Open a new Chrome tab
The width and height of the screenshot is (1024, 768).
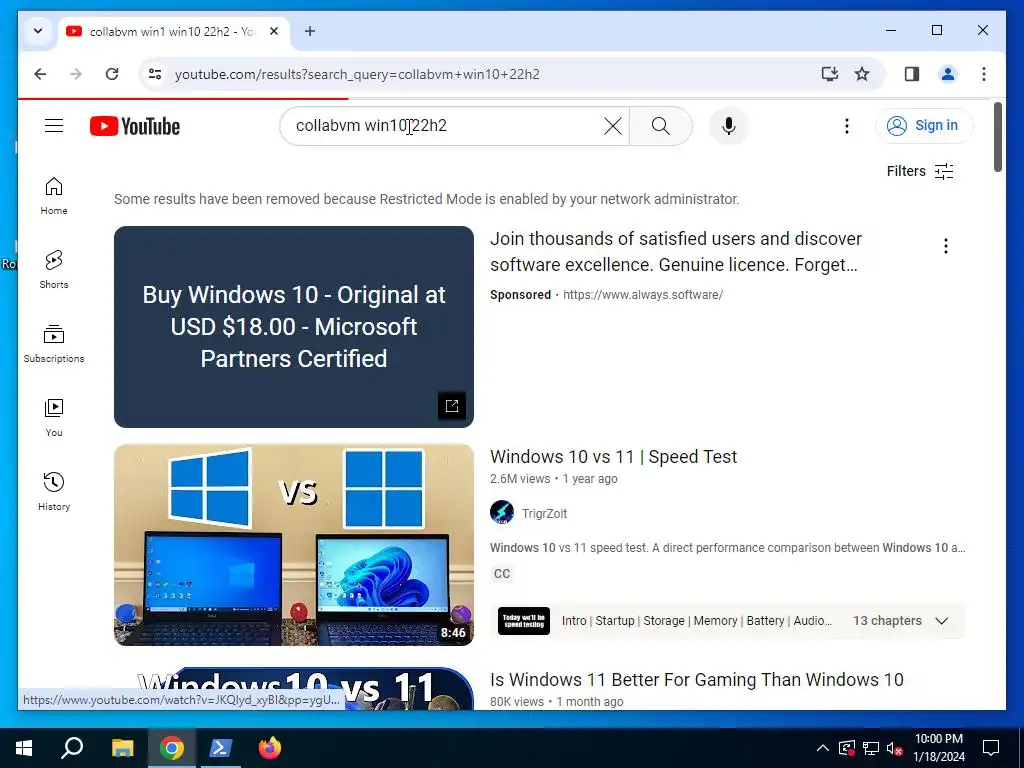pos(310,31)
